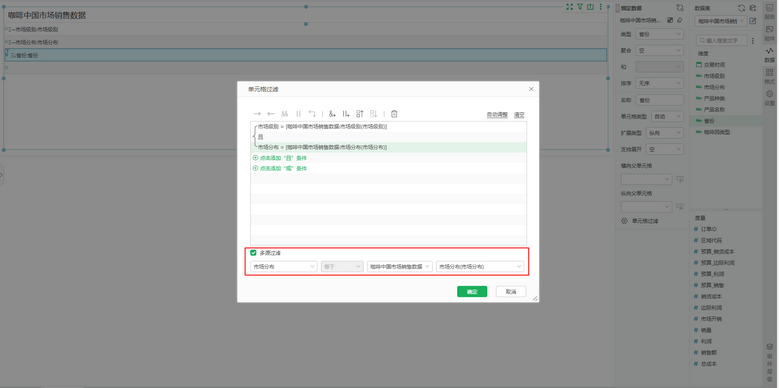Click the add AND condition (&+) icon
Screen dimensions: 779x388
pos(332,114)
